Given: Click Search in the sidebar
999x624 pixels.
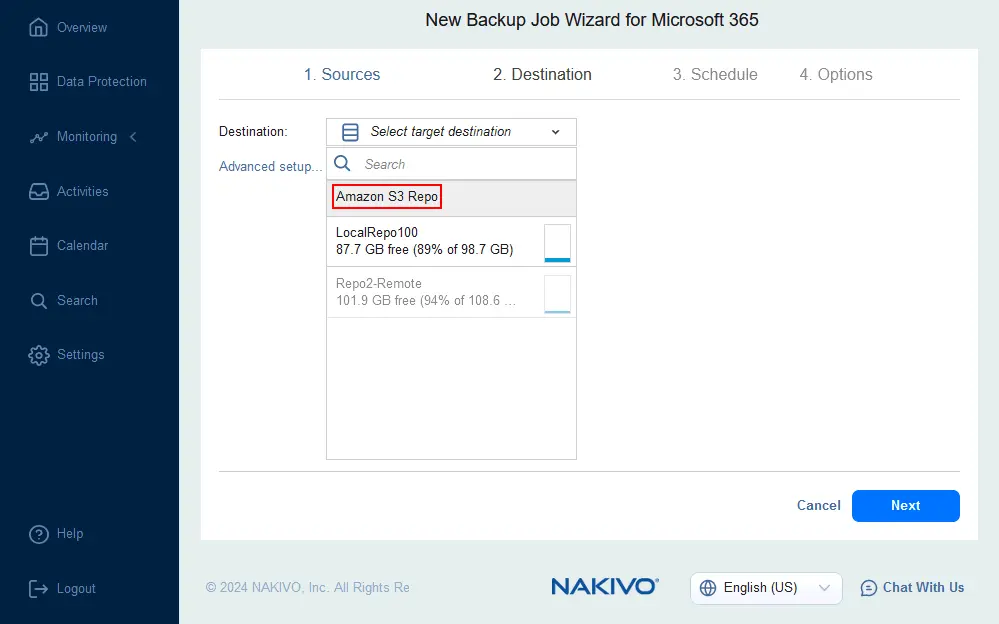Looking at the screenshot, I should [77, 300].
